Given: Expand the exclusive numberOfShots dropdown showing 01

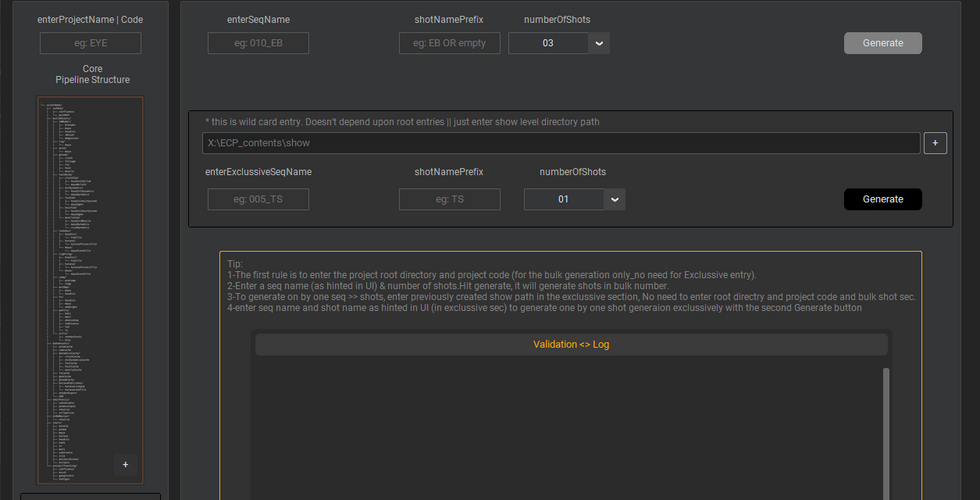Looking at the screenshot, I should [x=614, y=199].
